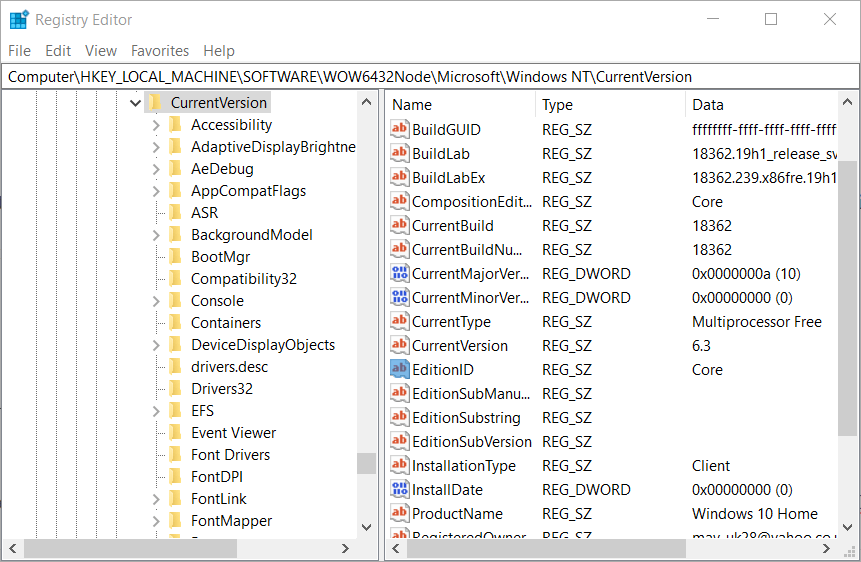Select the CurrentBuild string value icon

[x=400, y=225]
